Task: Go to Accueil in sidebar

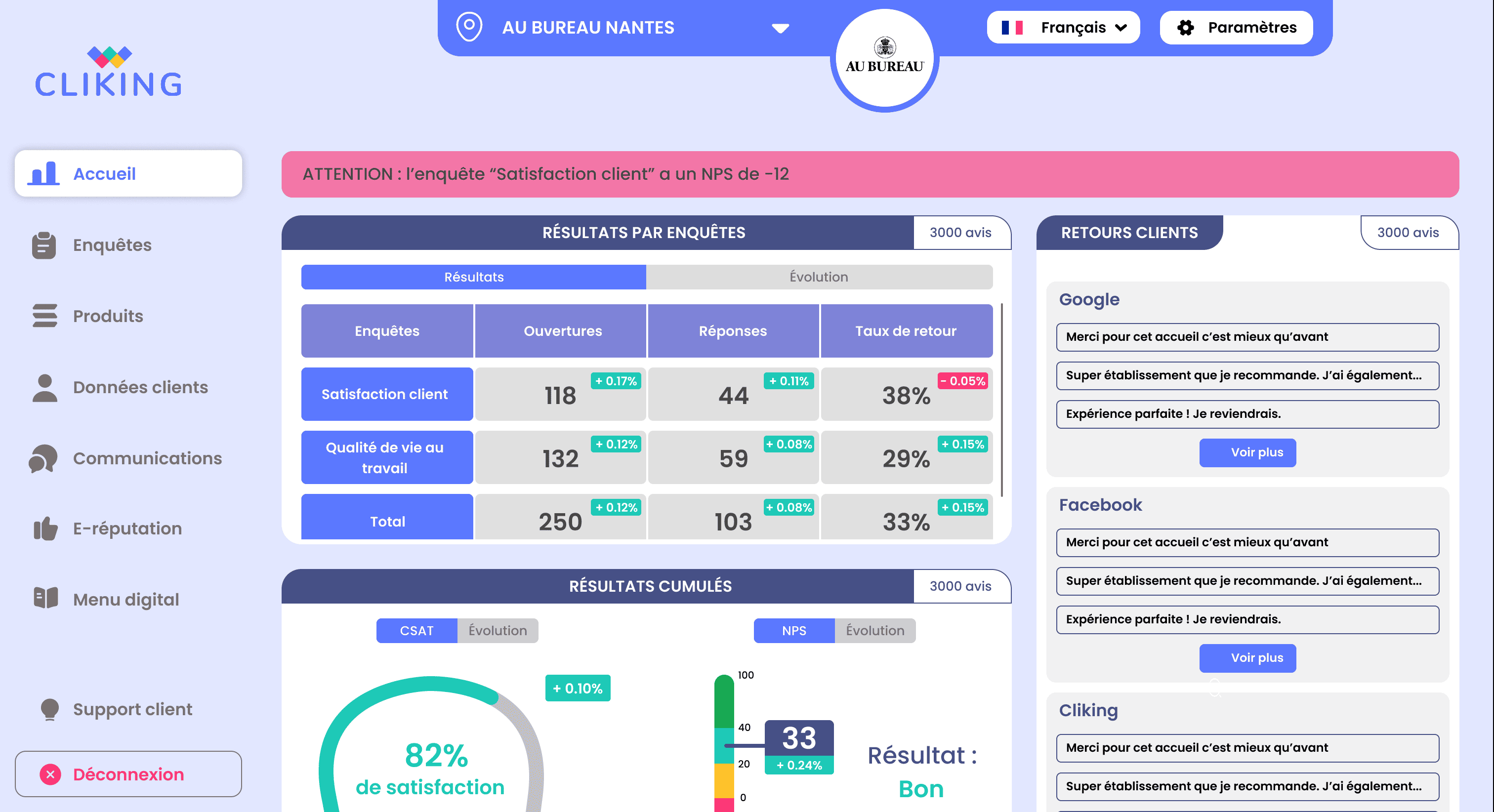Action: (x=128, y=173)
